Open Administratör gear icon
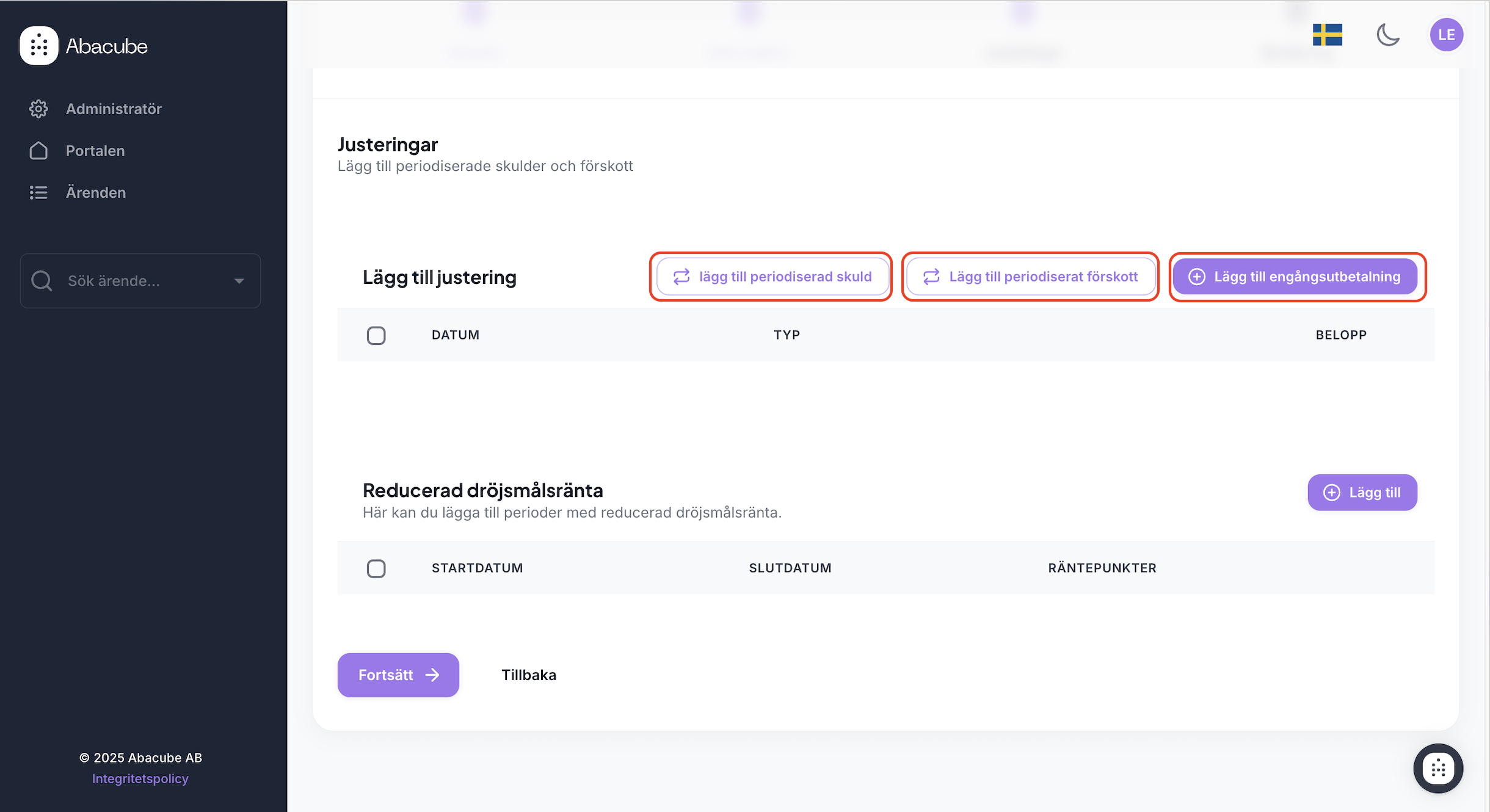Screen dimensions: 1490x812 [38, 109]
